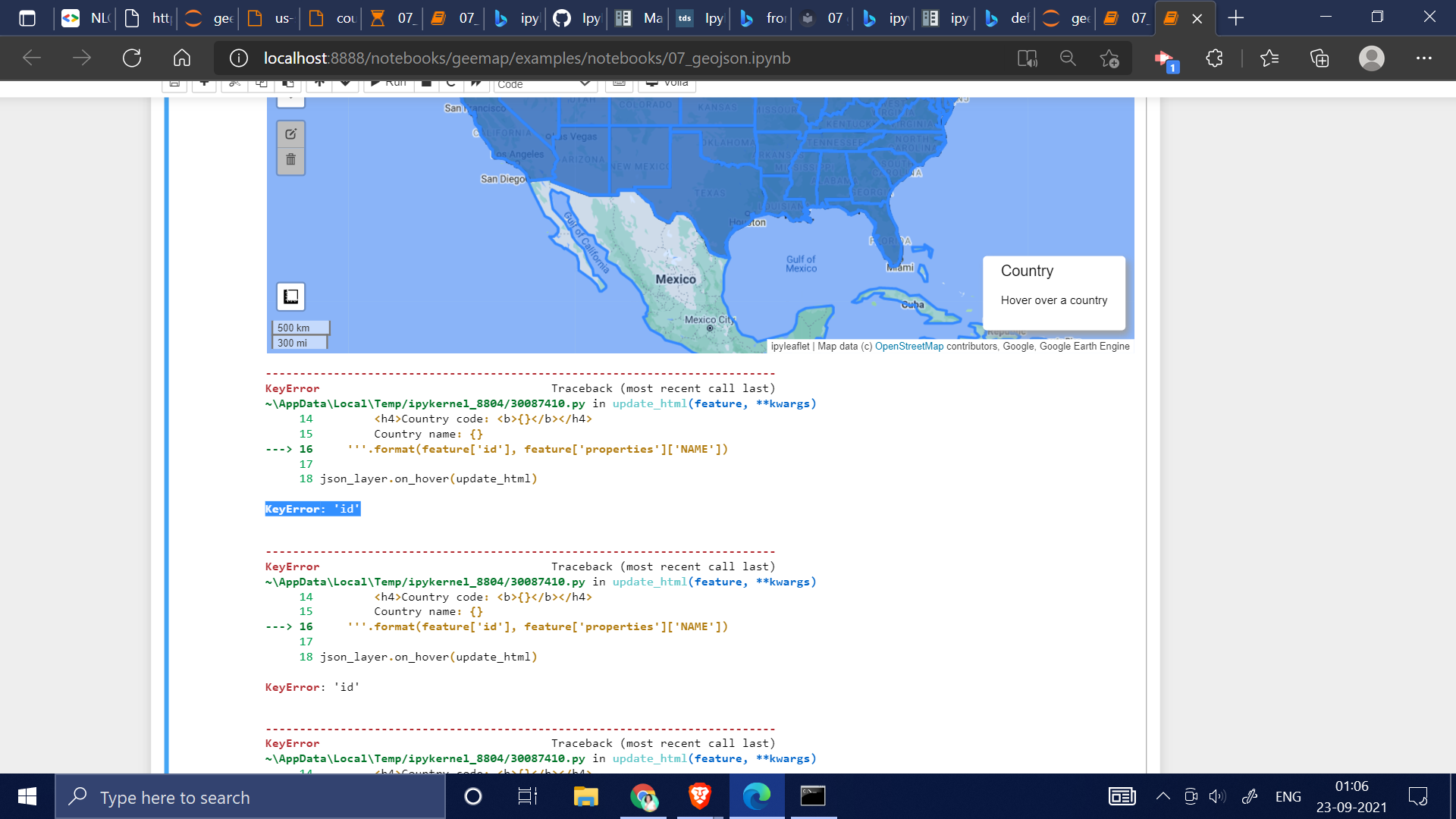Image resolution: width=1456 pixels, height=819 pixels.
Task: Open Edge Collections icon
Action: click(1319, 58)
